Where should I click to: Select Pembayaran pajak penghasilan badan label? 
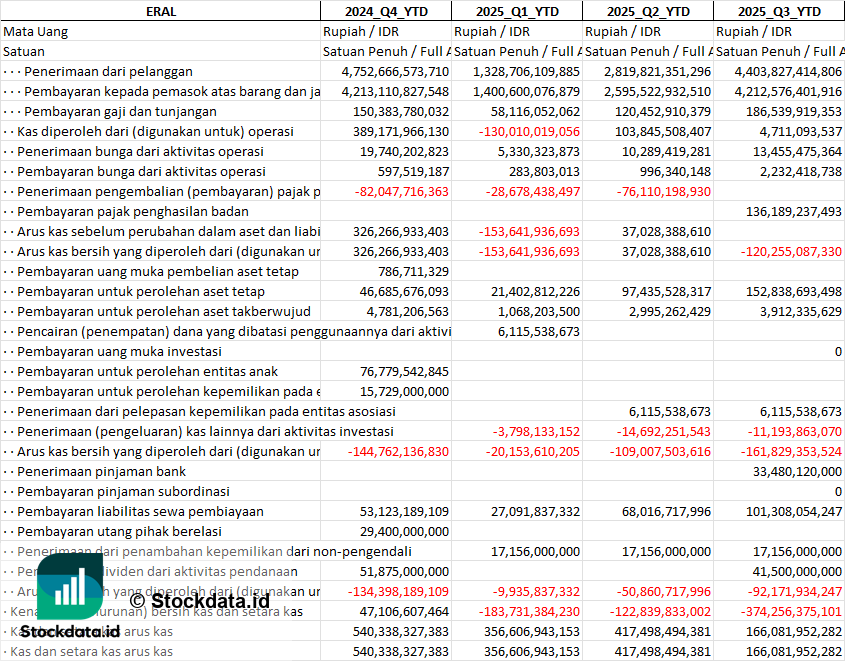[133, 212]
